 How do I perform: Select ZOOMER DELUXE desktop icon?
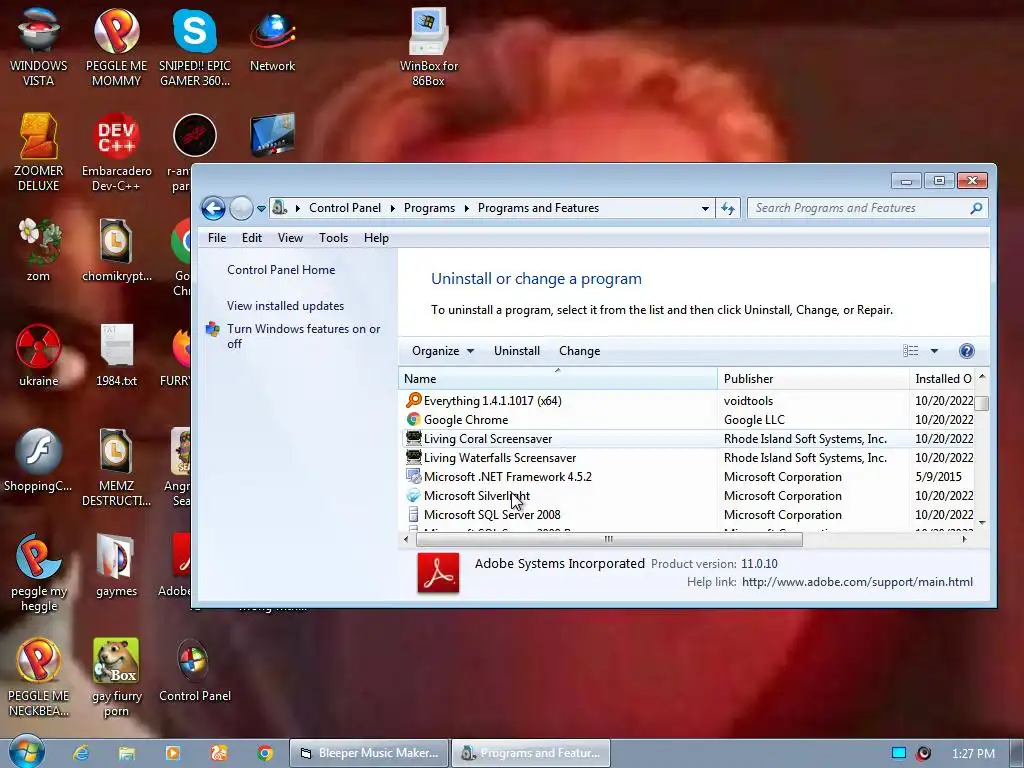click(x=38, y=152)
